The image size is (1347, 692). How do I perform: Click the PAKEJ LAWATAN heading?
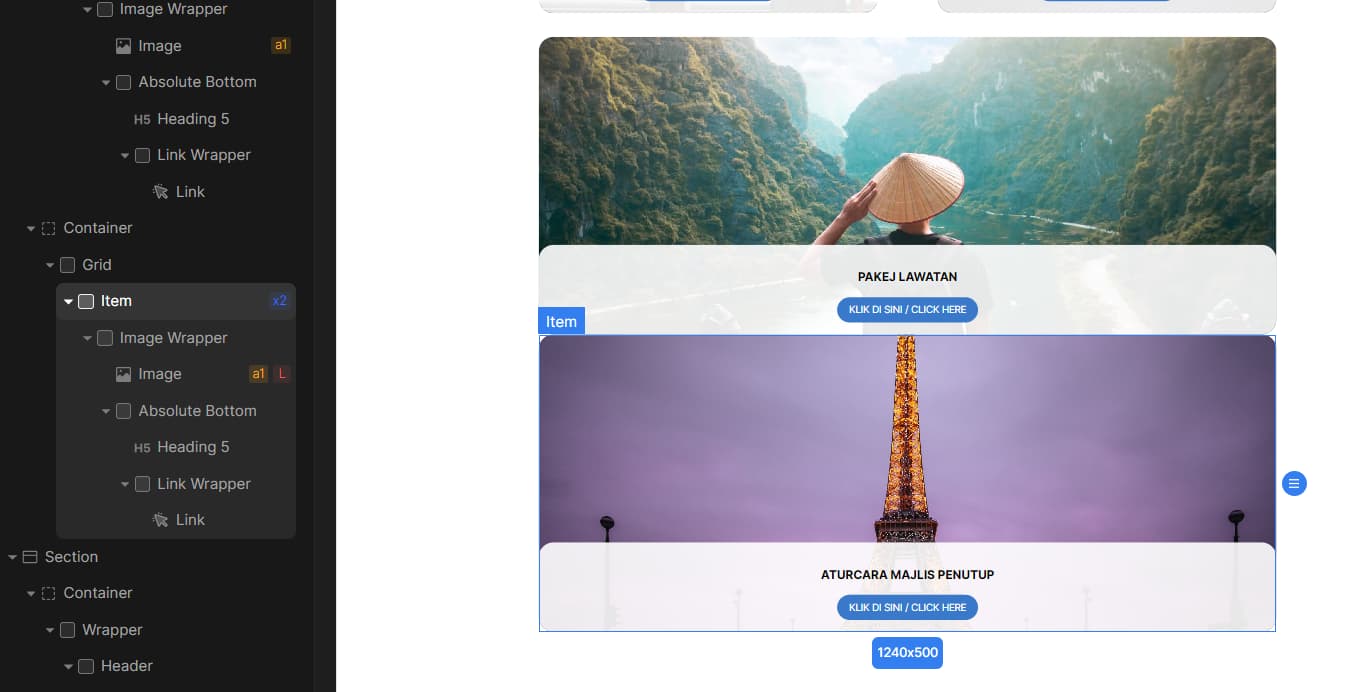point(907,277)
